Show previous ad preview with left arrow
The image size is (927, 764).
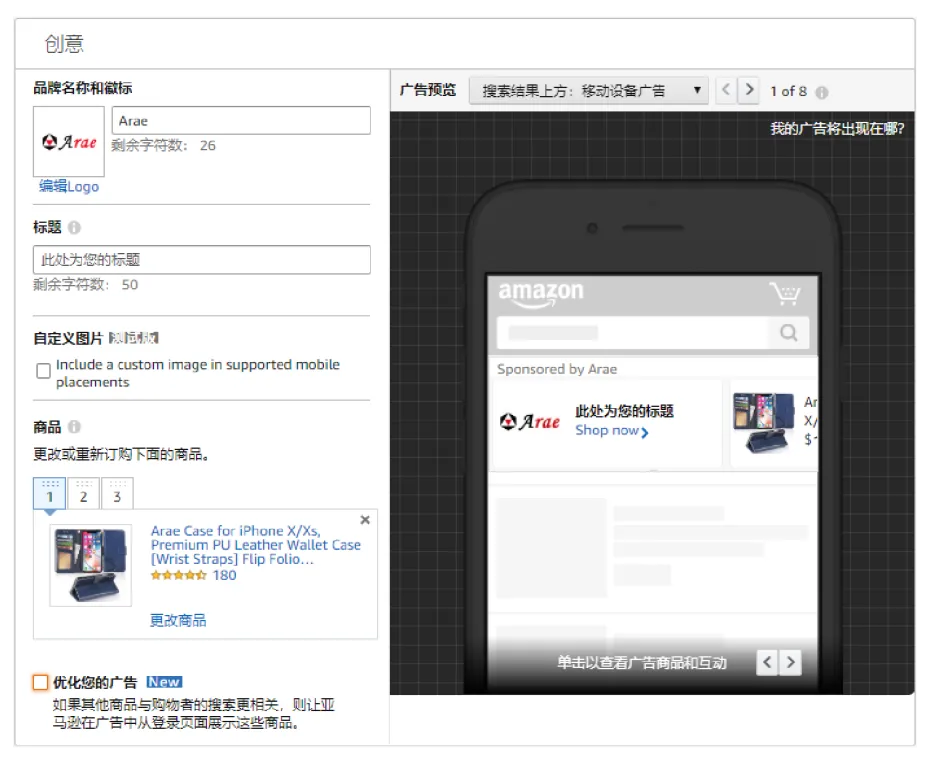pyautogui.click(x=726, y=90)
